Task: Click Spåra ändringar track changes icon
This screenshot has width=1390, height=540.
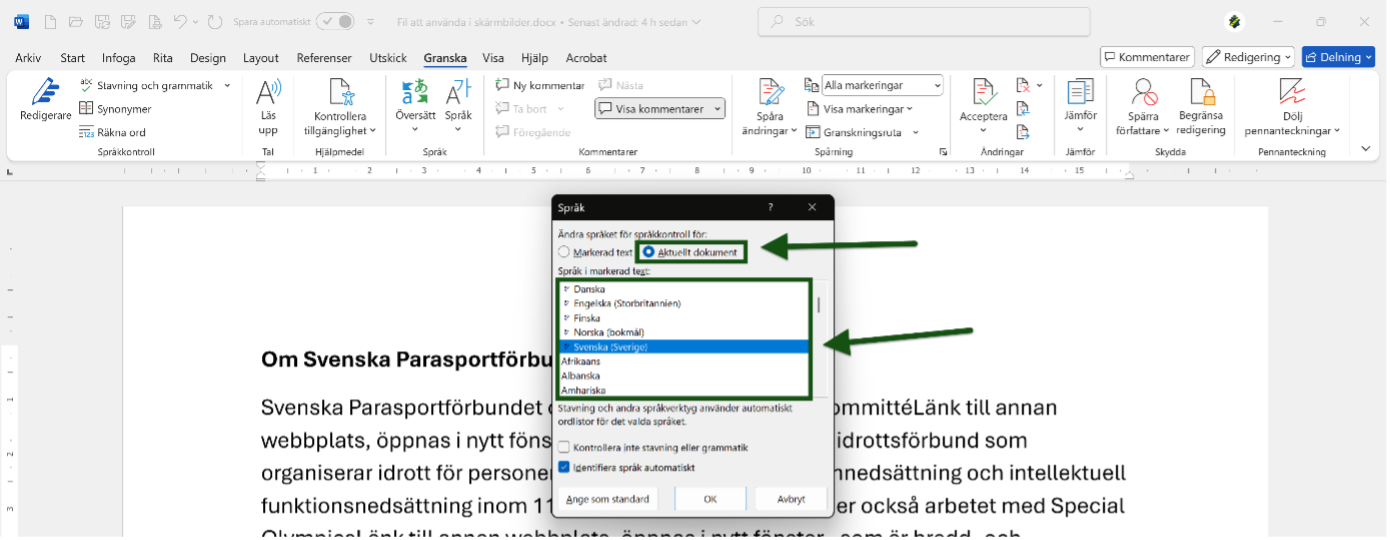Action: click(x=771, y=92)
